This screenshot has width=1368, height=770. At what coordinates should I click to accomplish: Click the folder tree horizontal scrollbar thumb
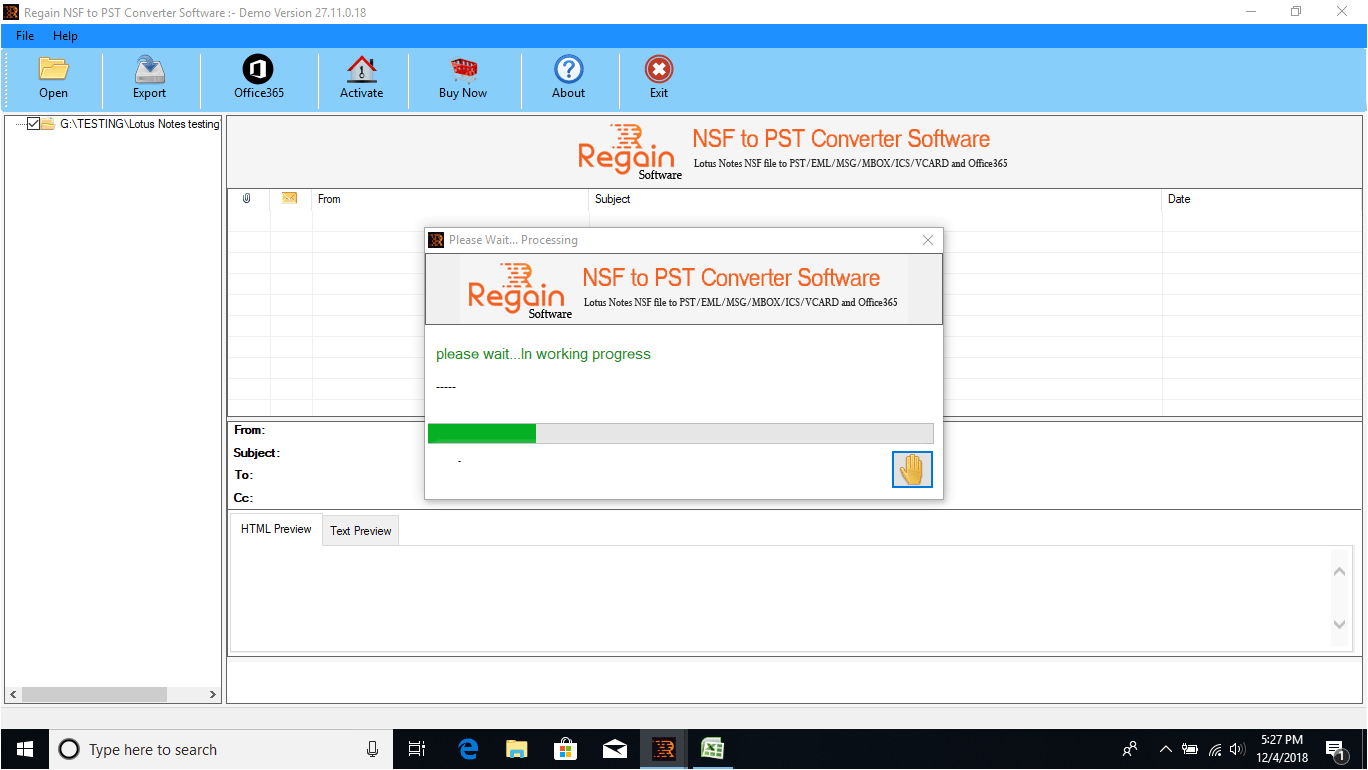click(x=94, y=694)
